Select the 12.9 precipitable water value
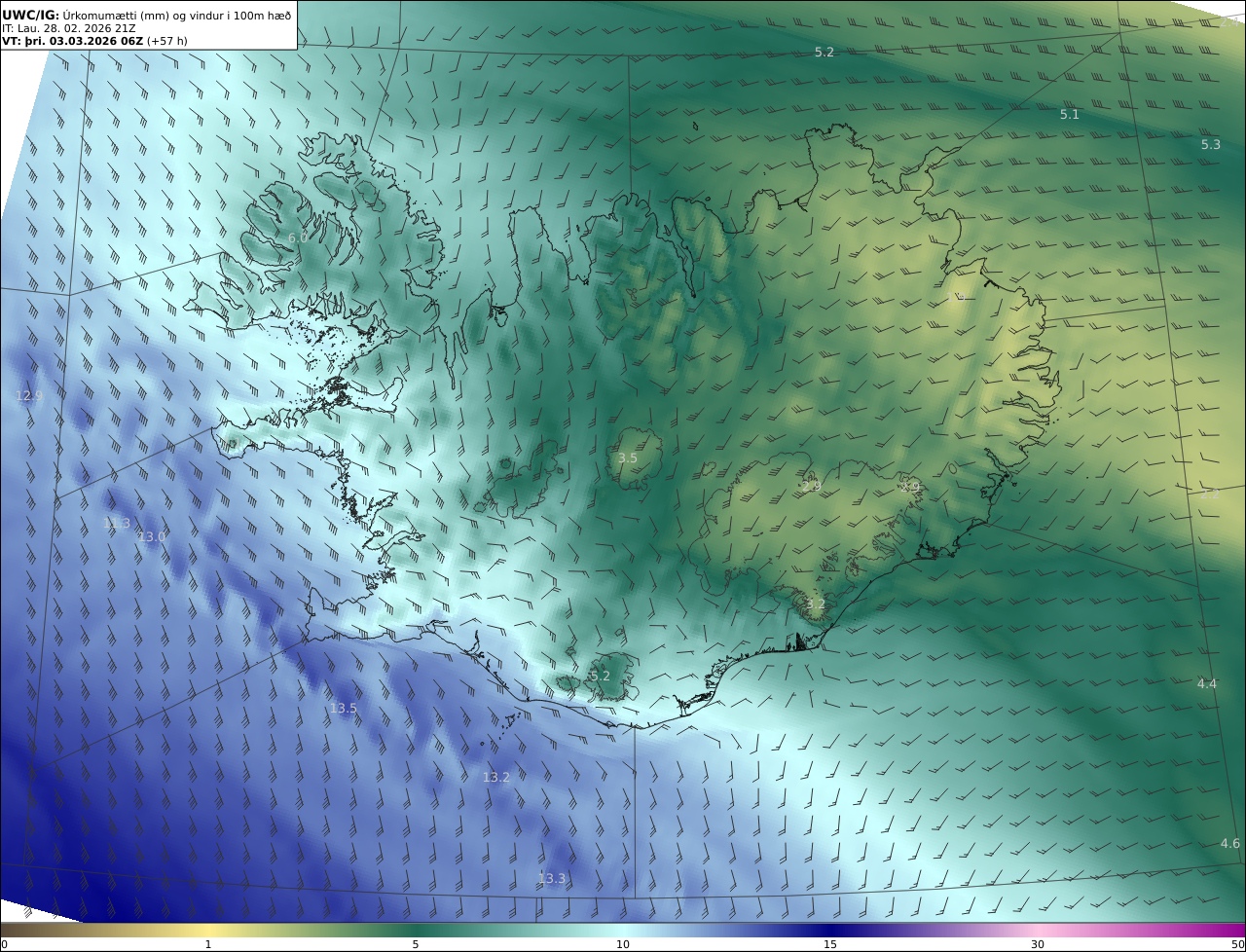Viewport: 1246px width, 952px height. click(29, 395)
